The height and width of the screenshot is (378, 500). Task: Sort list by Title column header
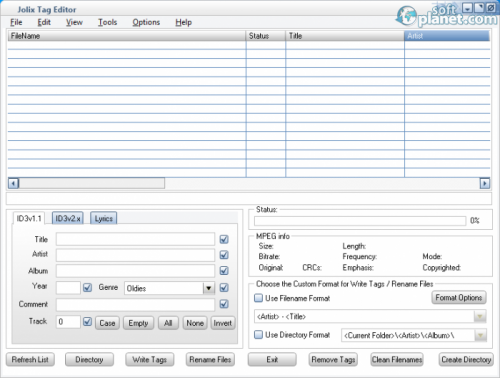pos(345,36)
